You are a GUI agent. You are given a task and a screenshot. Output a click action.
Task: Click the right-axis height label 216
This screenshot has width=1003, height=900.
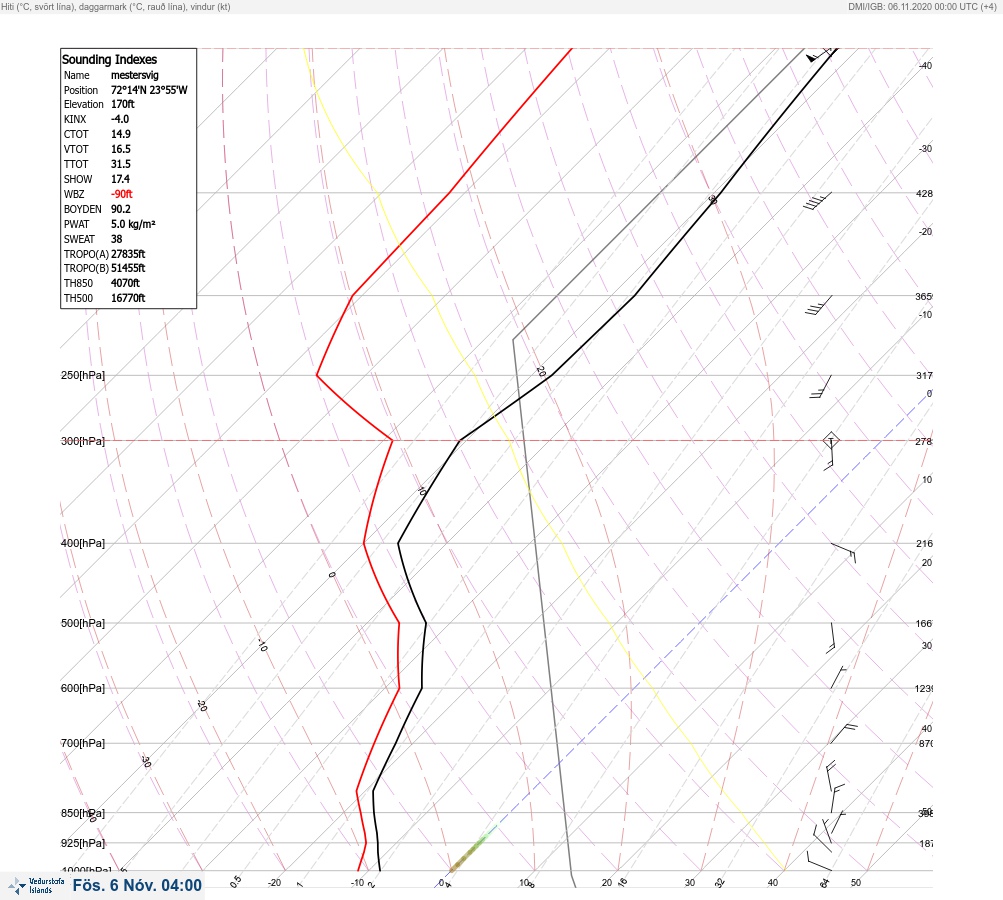tap(924, 544)
